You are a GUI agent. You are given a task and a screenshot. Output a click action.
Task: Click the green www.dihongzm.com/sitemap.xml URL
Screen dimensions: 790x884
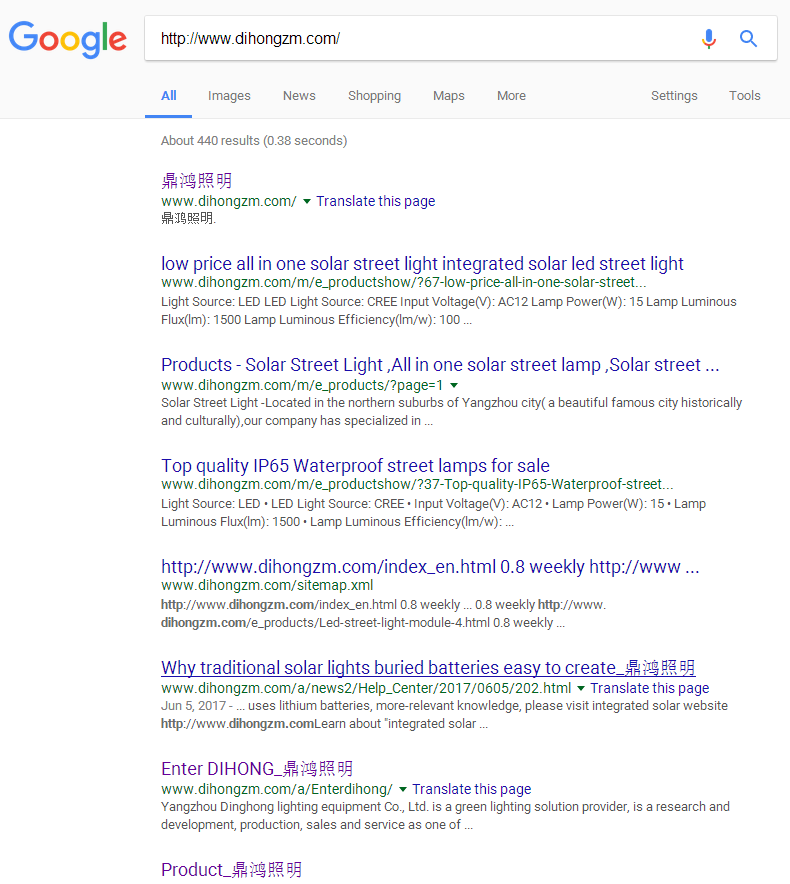coord(267,585)
